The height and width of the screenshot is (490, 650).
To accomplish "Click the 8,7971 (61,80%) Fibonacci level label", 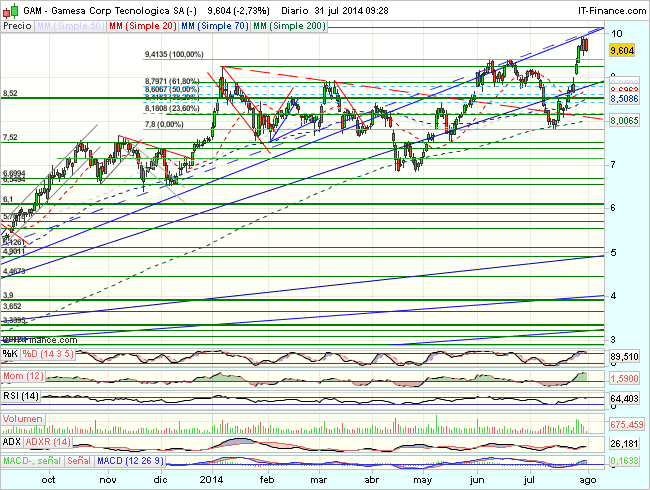I will pos(172,81).
